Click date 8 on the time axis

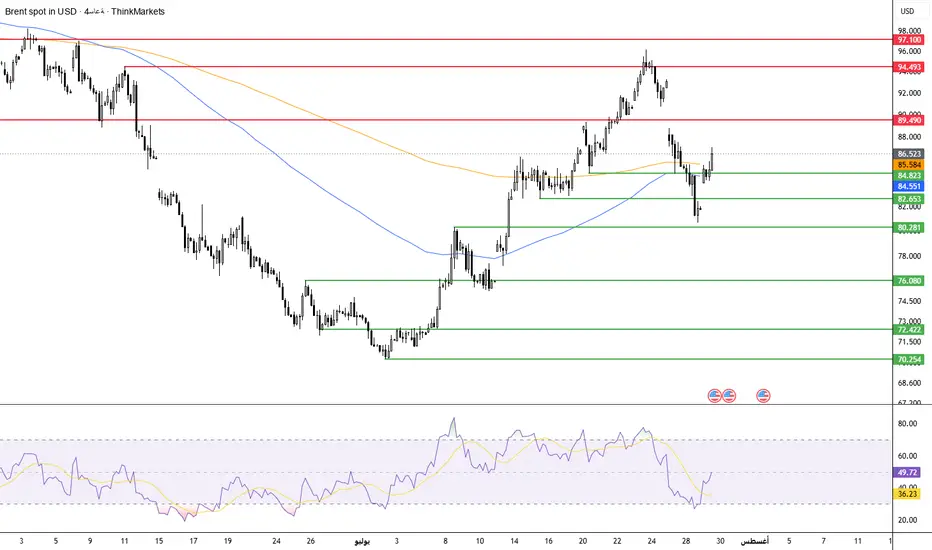445,541
